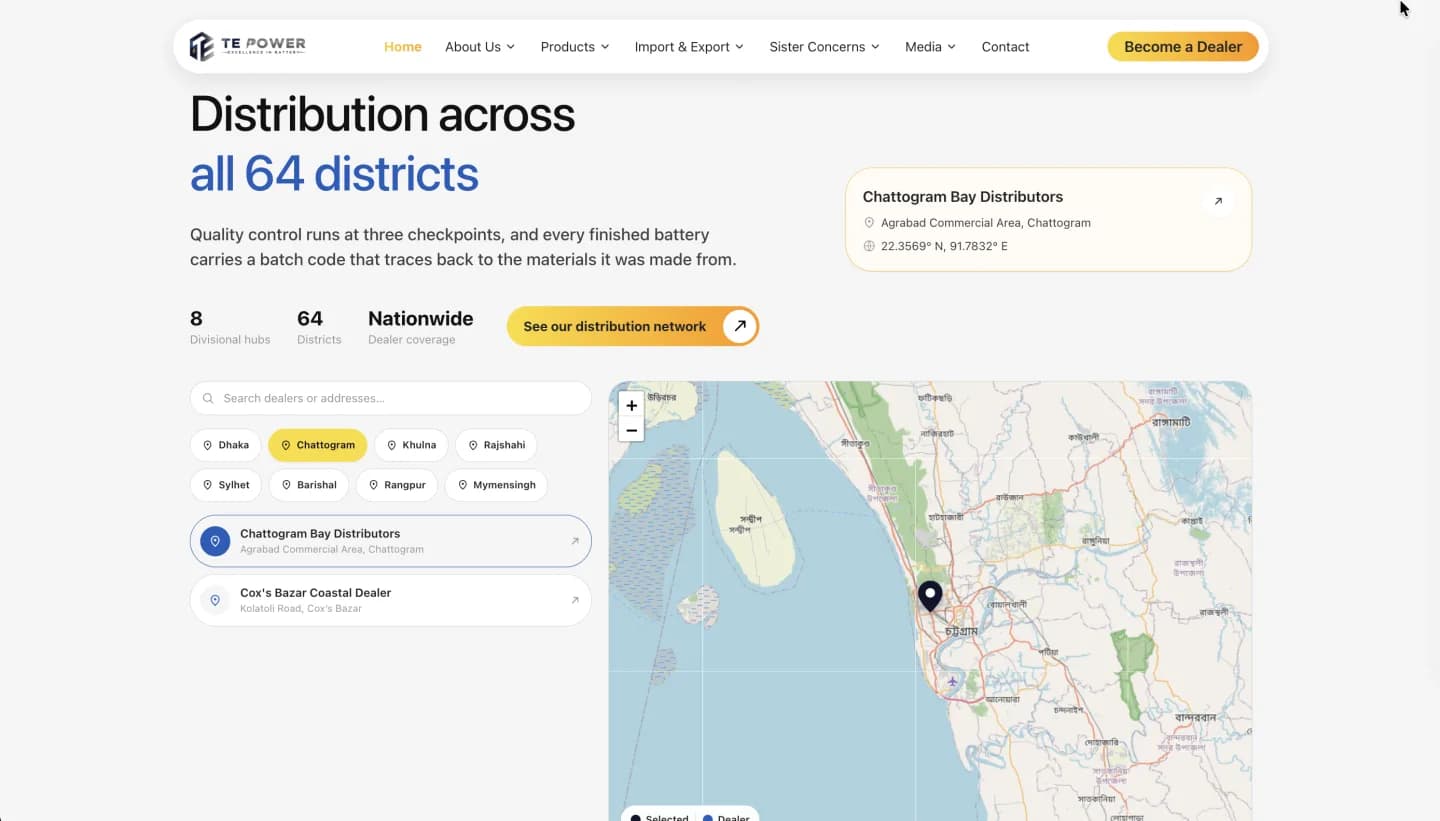The image size is (1440, 821).
Task: Expand the Products menu
Action: tap(575, 47)
